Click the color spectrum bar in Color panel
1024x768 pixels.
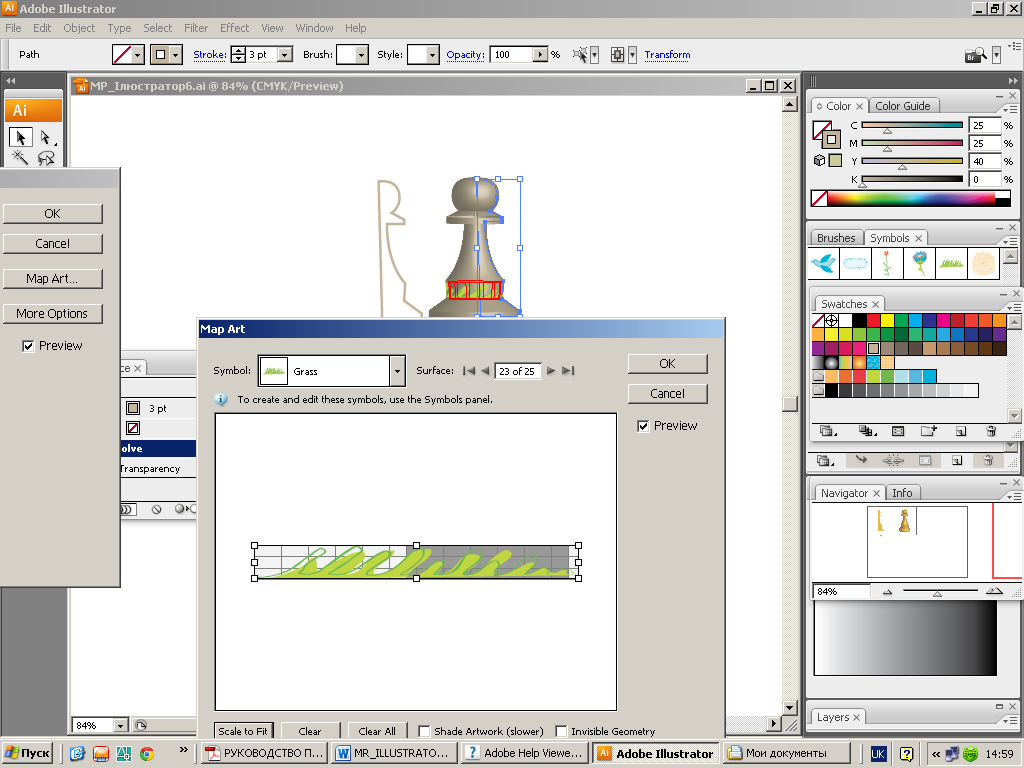pyautogui.click(x=911, y=198)
